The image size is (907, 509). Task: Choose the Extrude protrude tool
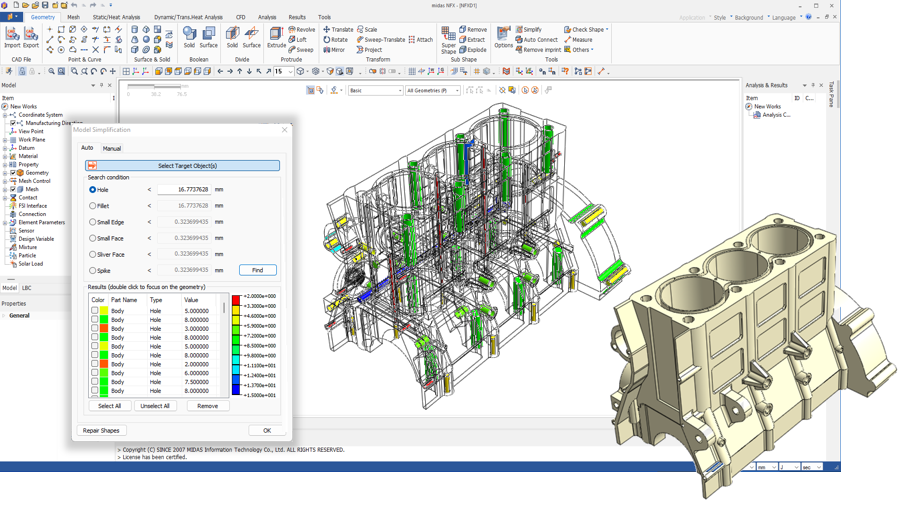pyautogui.click(x=276, y=37)
